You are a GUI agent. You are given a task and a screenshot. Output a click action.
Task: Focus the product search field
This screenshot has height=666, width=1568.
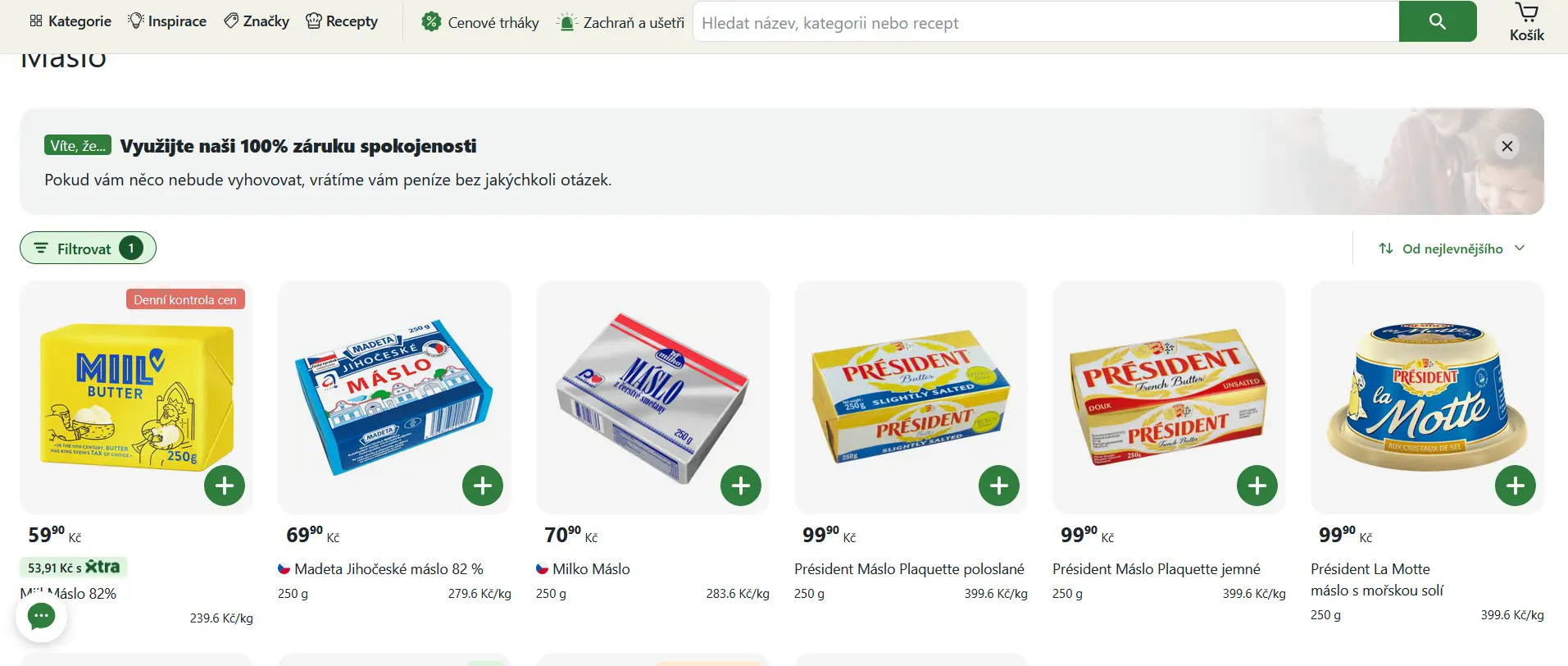(x=1045, y=22)
